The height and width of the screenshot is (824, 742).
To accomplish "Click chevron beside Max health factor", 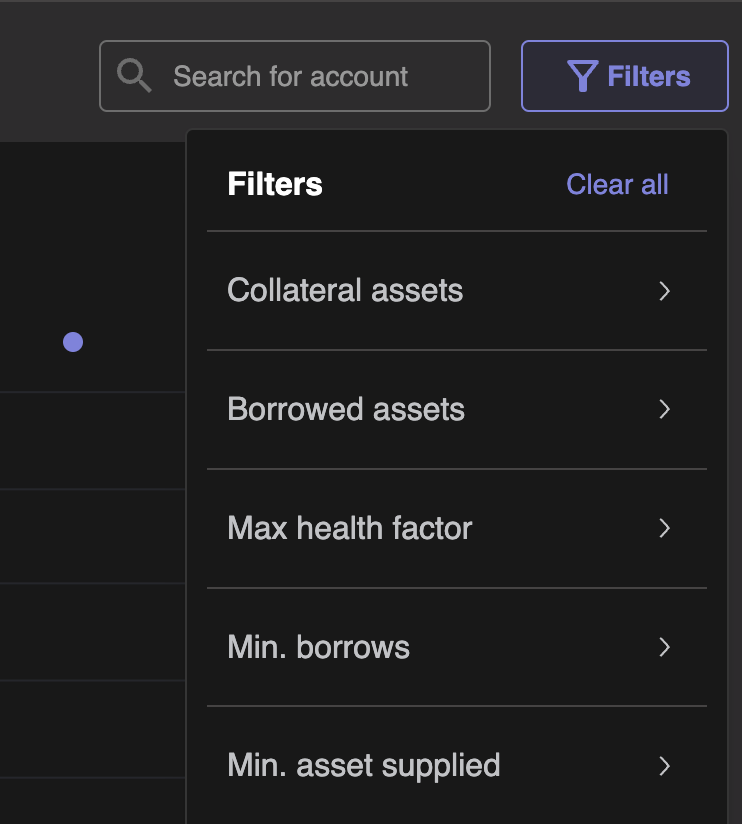I will pyautogui.click(x=664, y=528).
